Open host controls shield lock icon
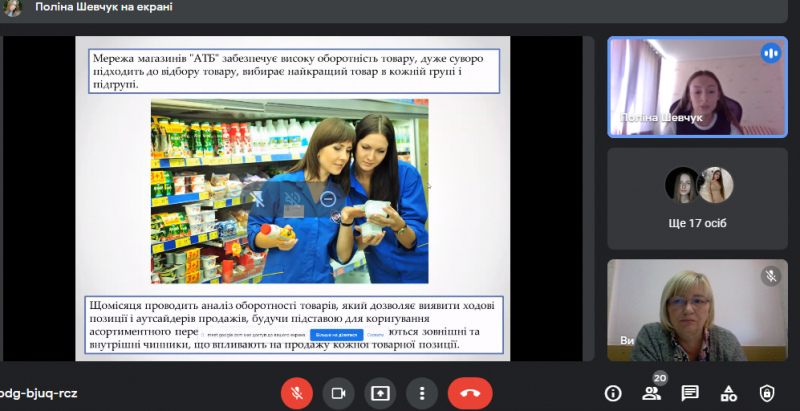The width and height of the screenshot is (800, 411). (767, 393)
